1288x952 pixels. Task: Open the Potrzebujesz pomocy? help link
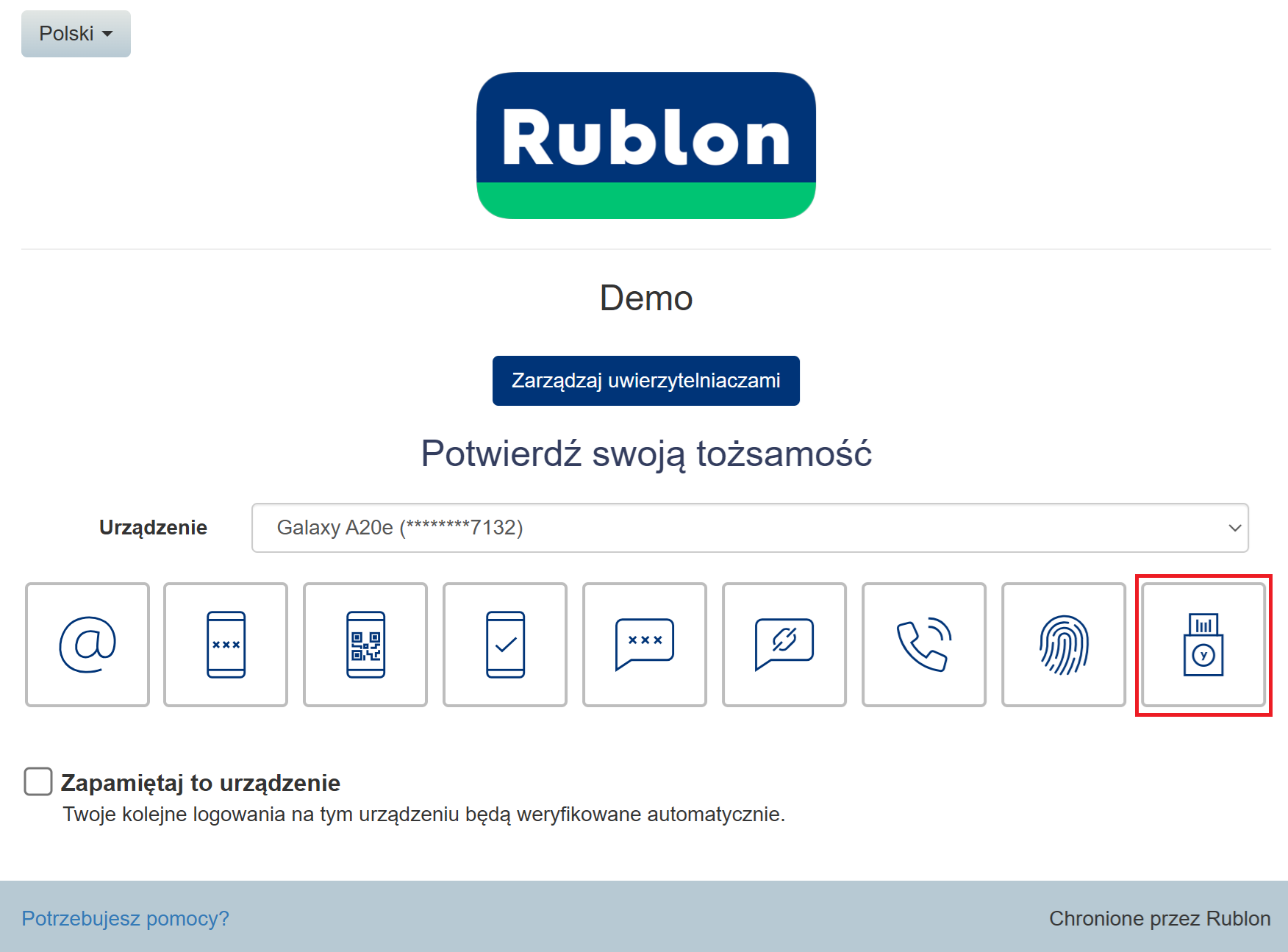pos(125,918)
